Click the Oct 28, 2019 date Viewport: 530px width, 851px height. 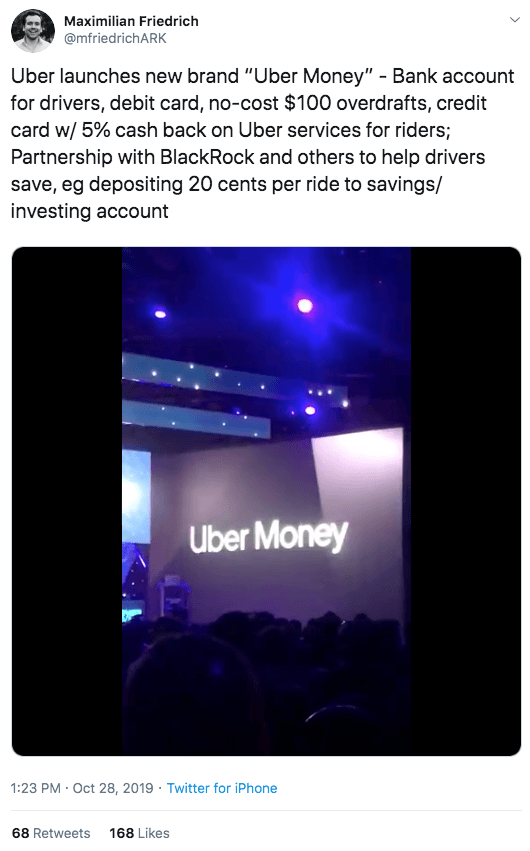pos(113,788)
